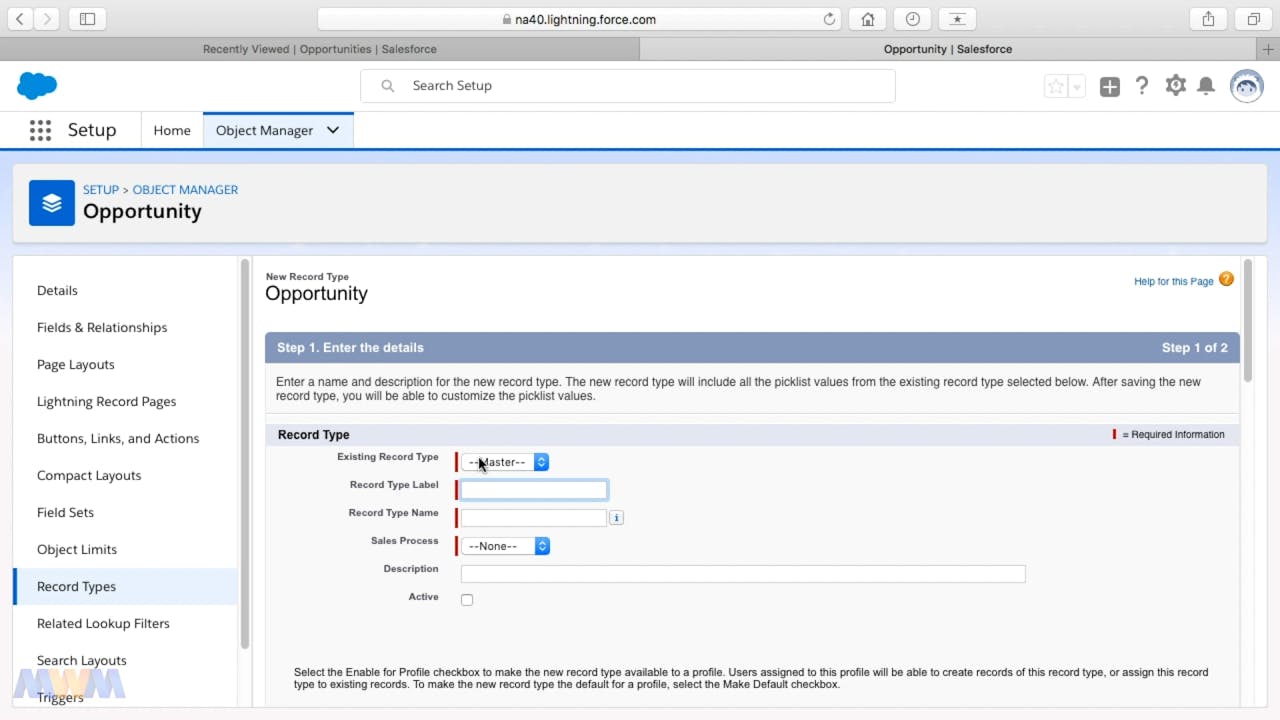Click in the Record Type Label field
The image size is (1280, 720).
tap(534, 490)
